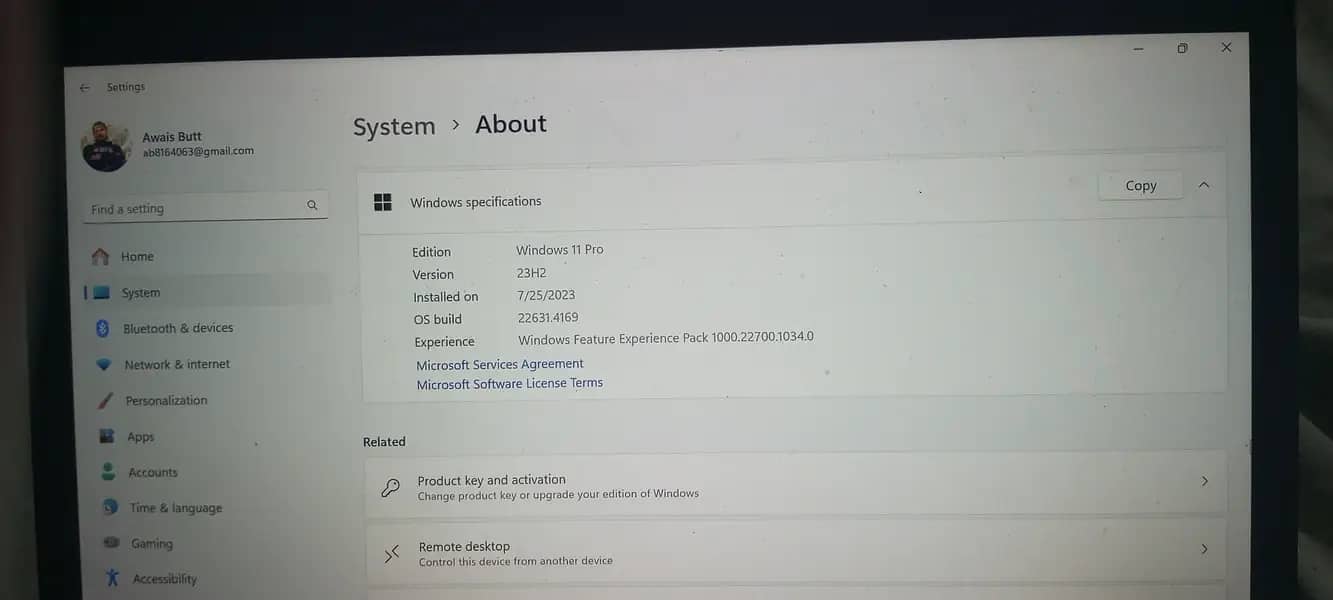Click the Bluetooth & devices icon
This screenshot has width=1333, height=600.
[x=102, y=328]
